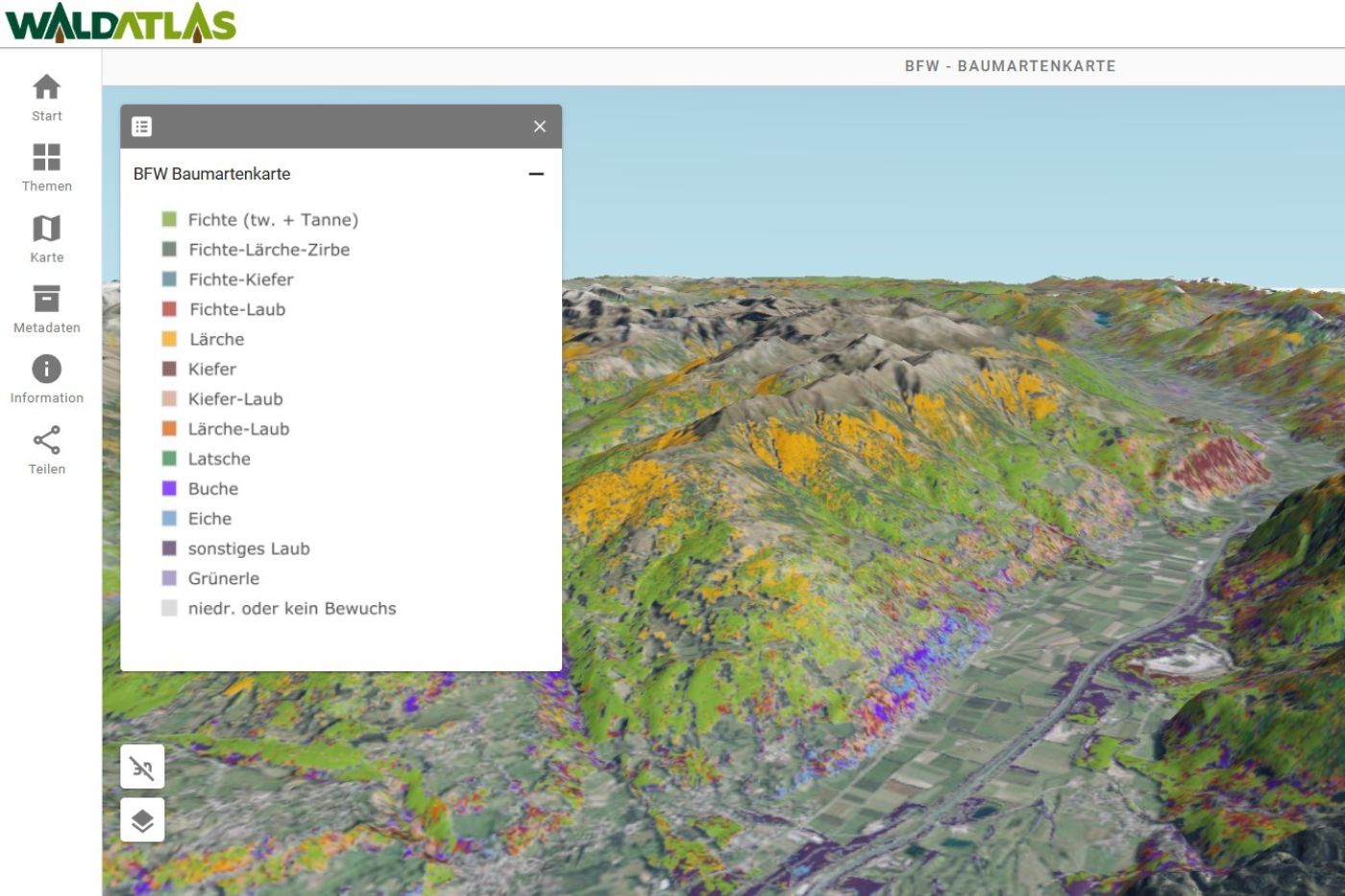Open the Start page from the sidebar
The image size is (1345, 896).
[x=46, y=96]
